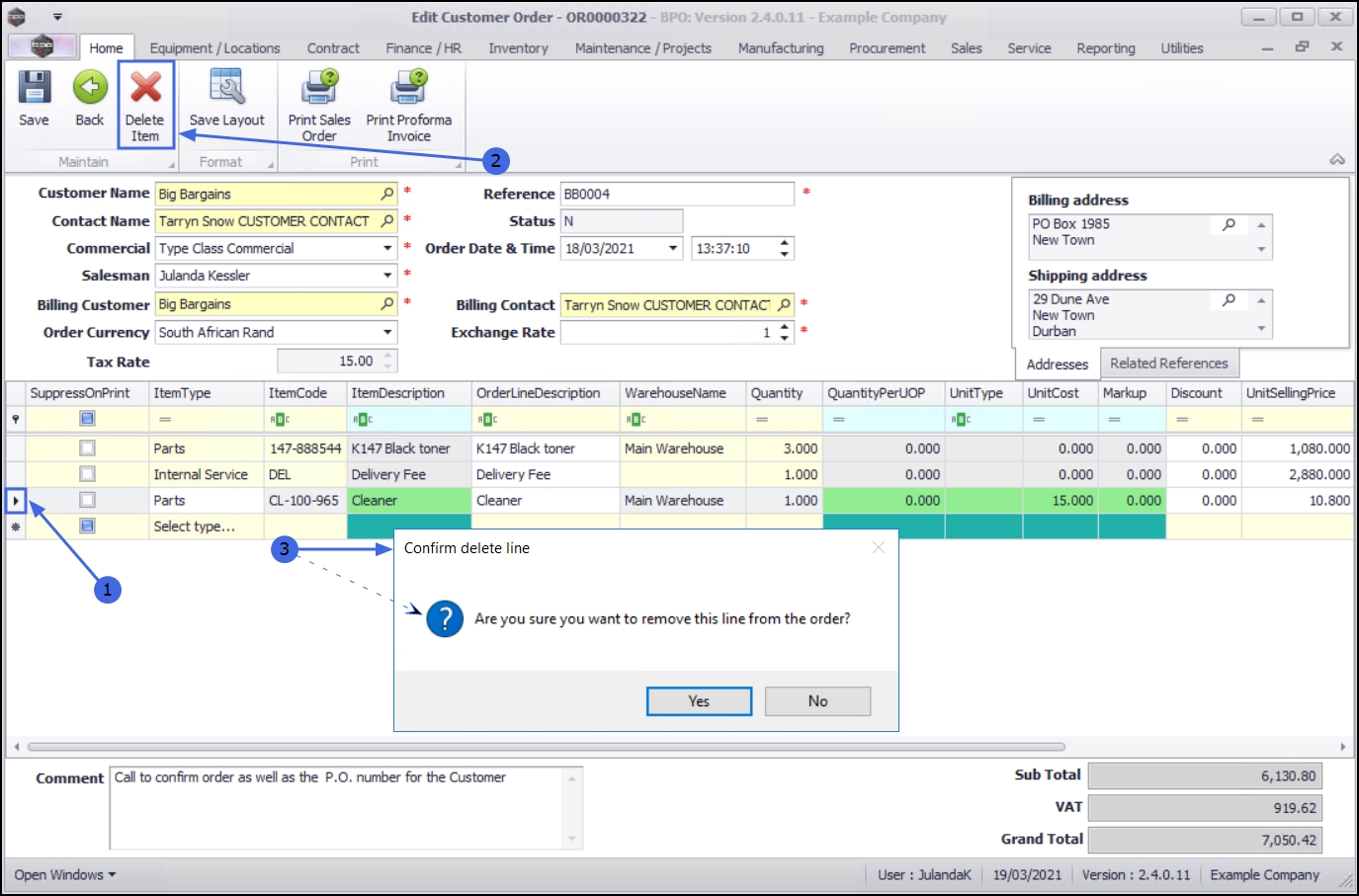1359x896 pixels.
Task: Switch to the Related References tab
Action: click(1168, 364)
